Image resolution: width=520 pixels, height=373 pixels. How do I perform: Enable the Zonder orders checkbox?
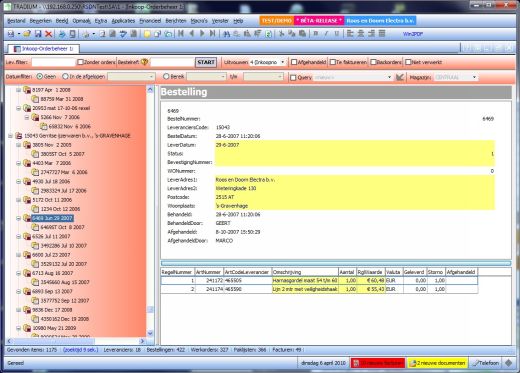(x=80, y=62)
